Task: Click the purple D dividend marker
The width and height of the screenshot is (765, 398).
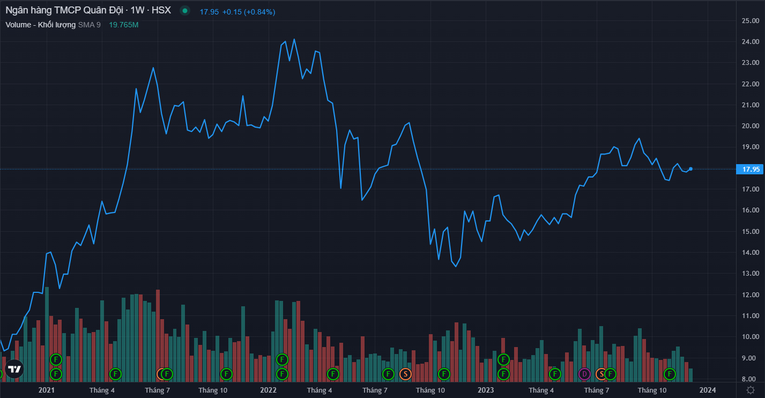Action: point(584,374)
